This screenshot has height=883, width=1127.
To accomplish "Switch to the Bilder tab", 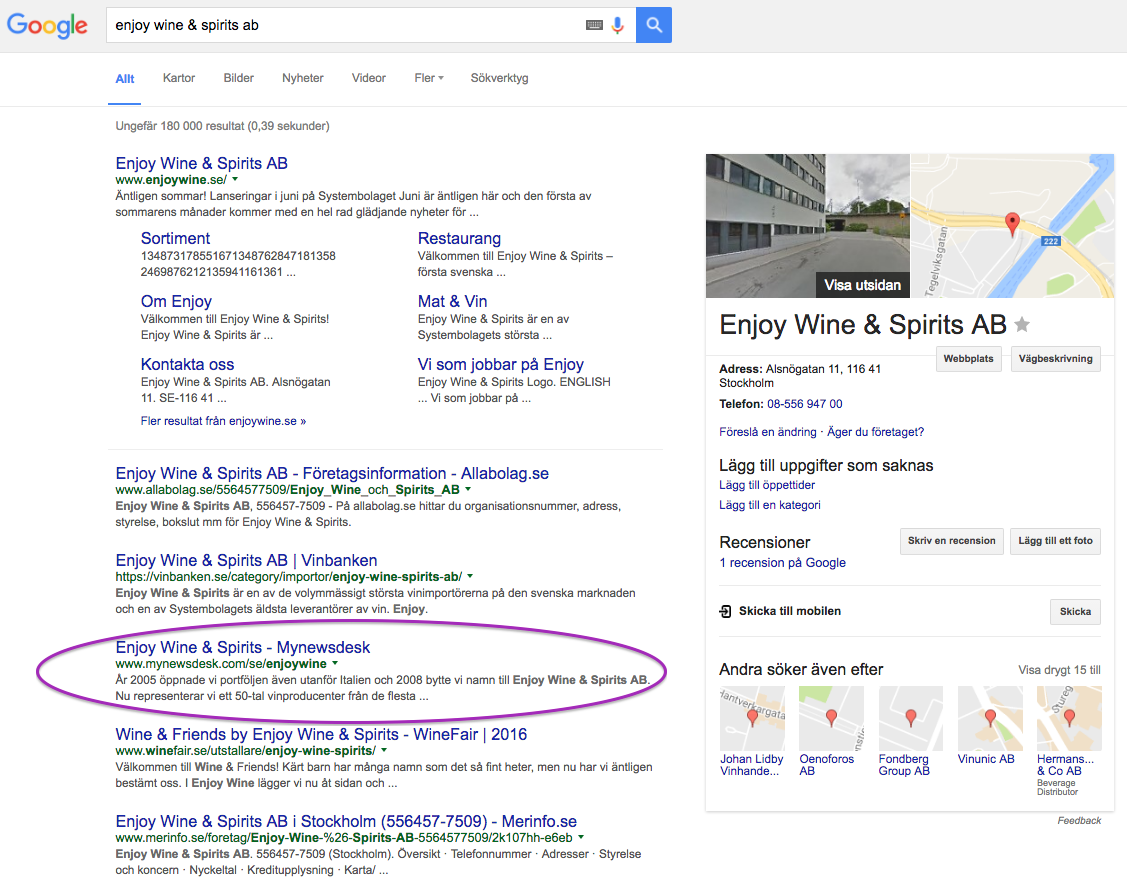I will pos(239,78).
